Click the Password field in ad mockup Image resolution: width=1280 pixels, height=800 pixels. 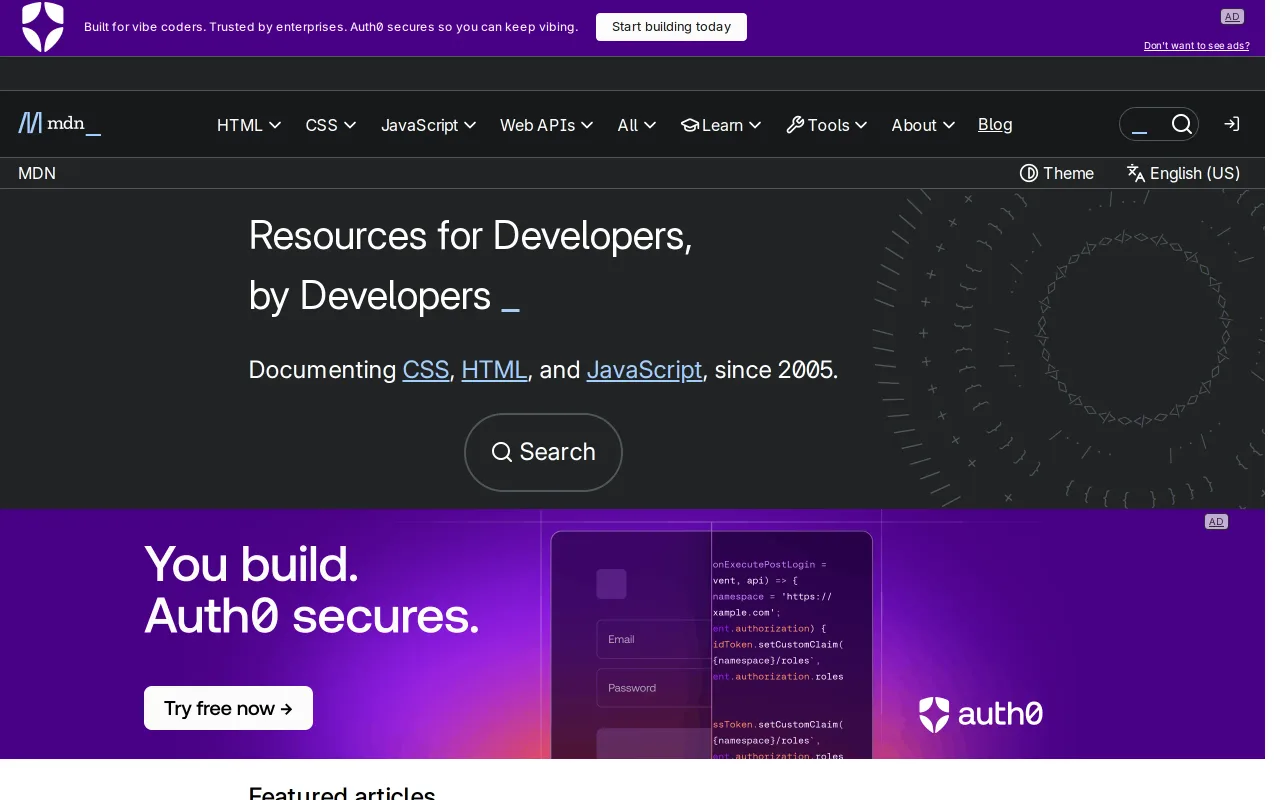point(654,688)
